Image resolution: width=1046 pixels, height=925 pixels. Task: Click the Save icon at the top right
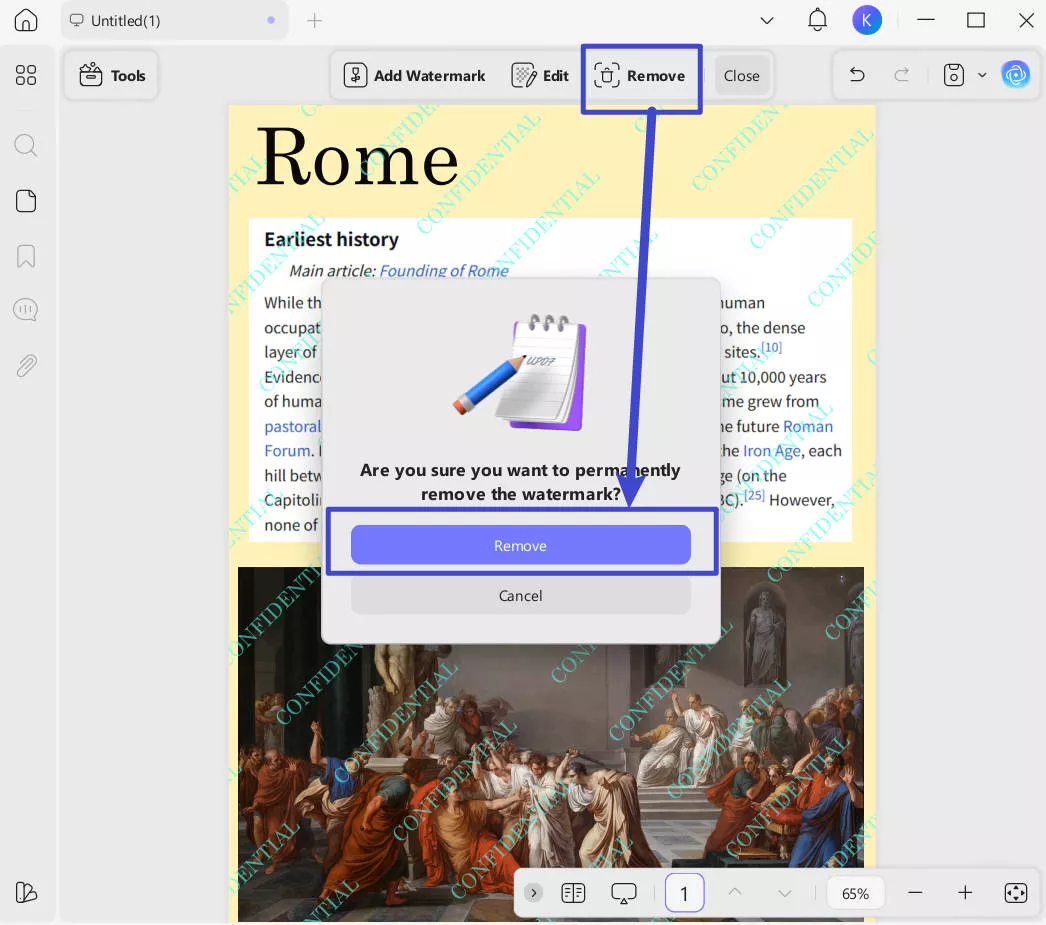point(953,74)
